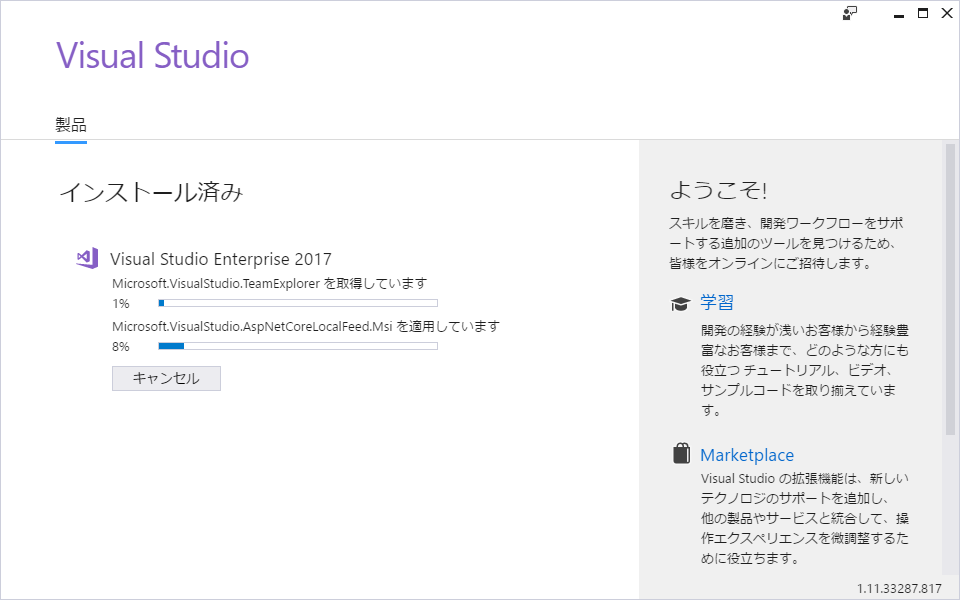960x600 pixels.
Task: Click the feedback icon in the title bar
Action: click(x=849, y=13)
